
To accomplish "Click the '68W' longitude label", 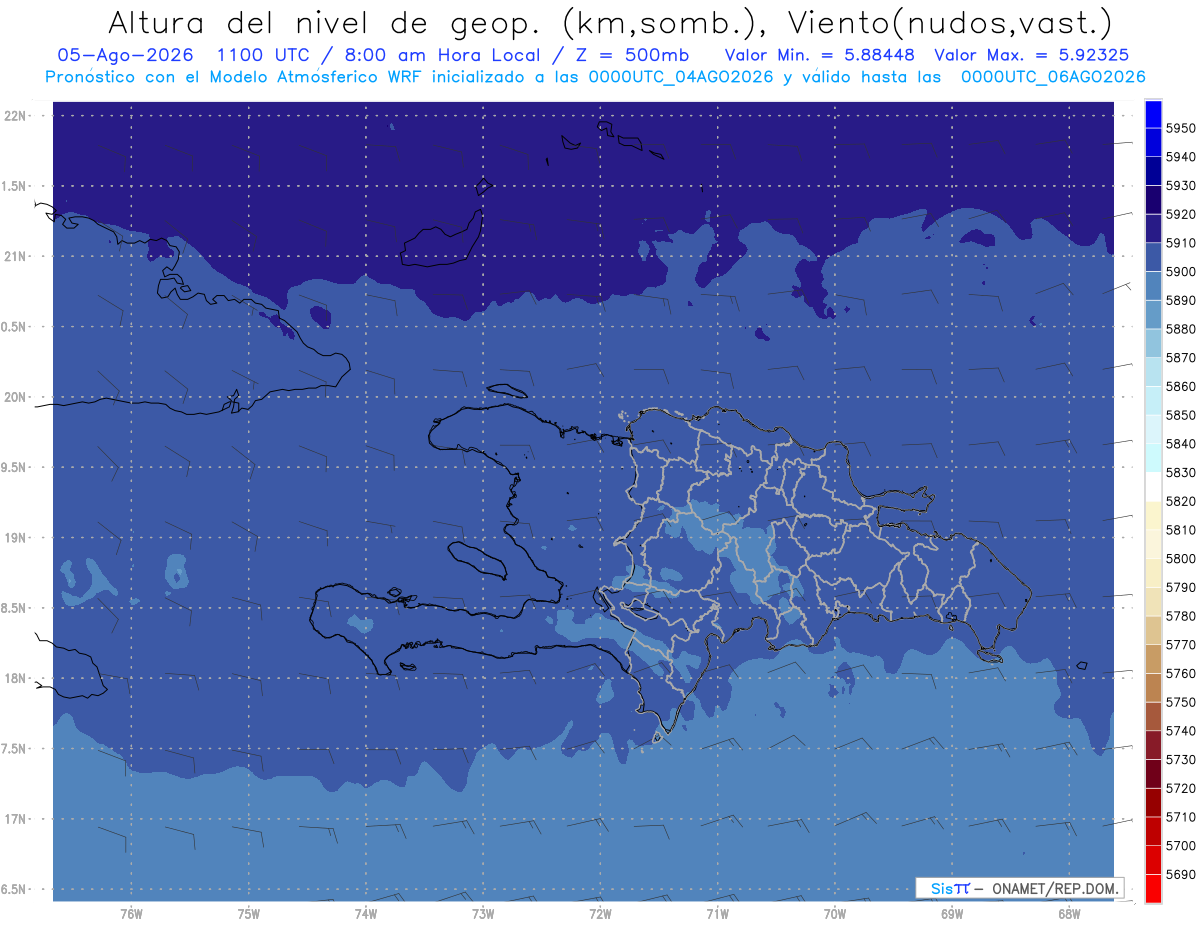I will pyautogui.click(x=1069, y=914).
